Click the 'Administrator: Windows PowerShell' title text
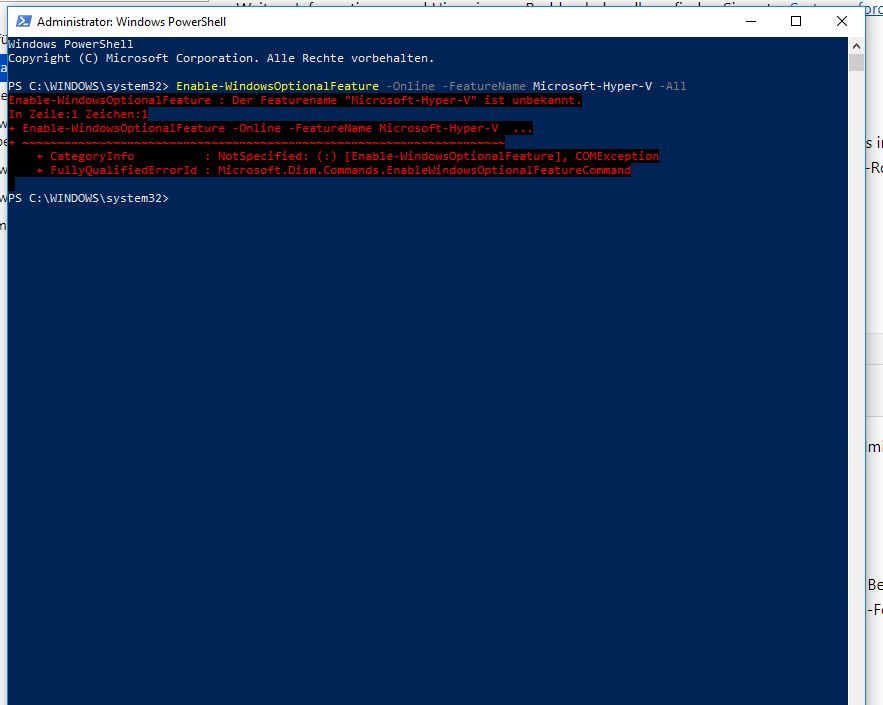Screen dimensions: 883x705 131,22
